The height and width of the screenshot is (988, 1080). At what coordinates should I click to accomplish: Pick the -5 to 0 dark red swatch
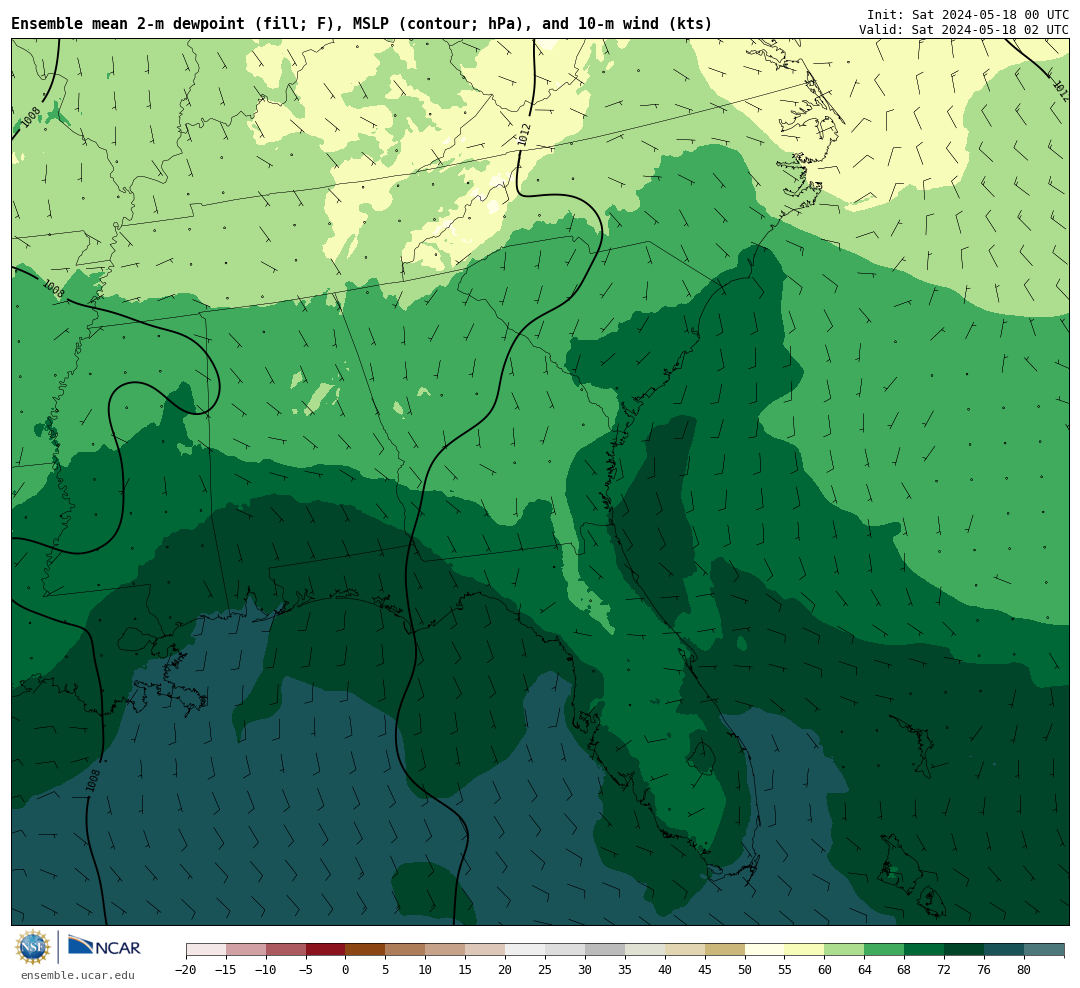point(326,950)
